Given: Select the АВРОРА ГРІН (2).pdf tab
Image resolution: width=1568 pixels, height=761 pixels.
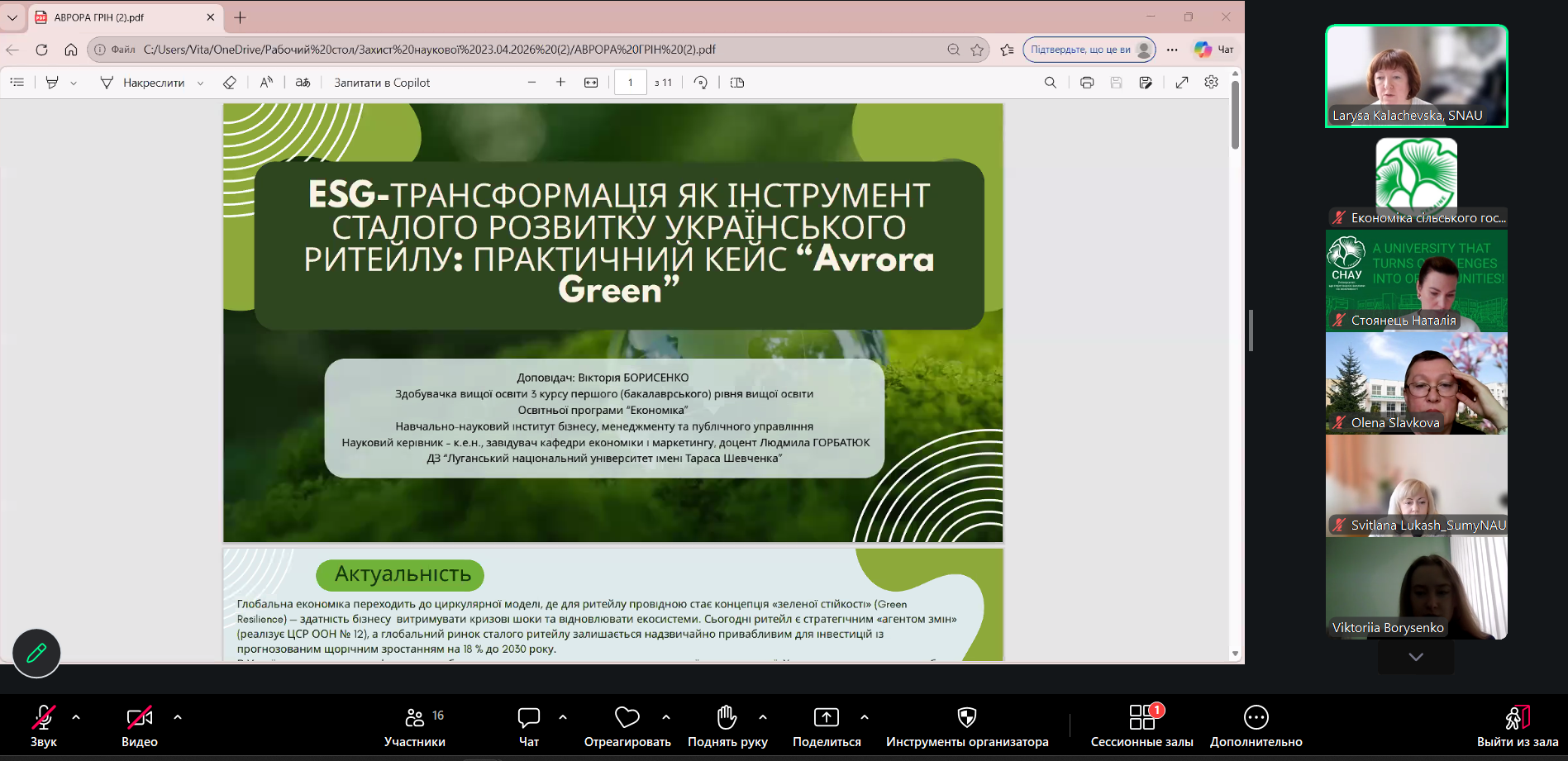Looking at the screenshot, I should click(x=116, y=17).
